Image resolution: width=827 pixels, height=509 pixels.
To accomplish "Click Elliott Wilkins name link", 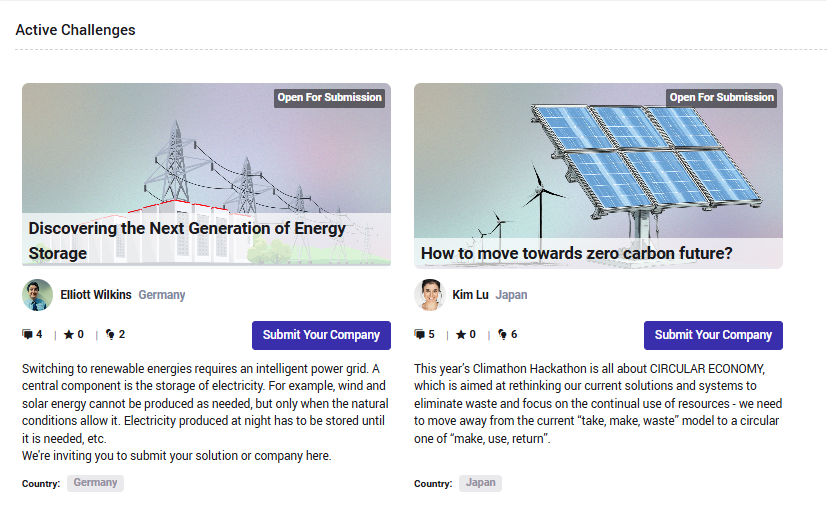I will tap(96, 295).
